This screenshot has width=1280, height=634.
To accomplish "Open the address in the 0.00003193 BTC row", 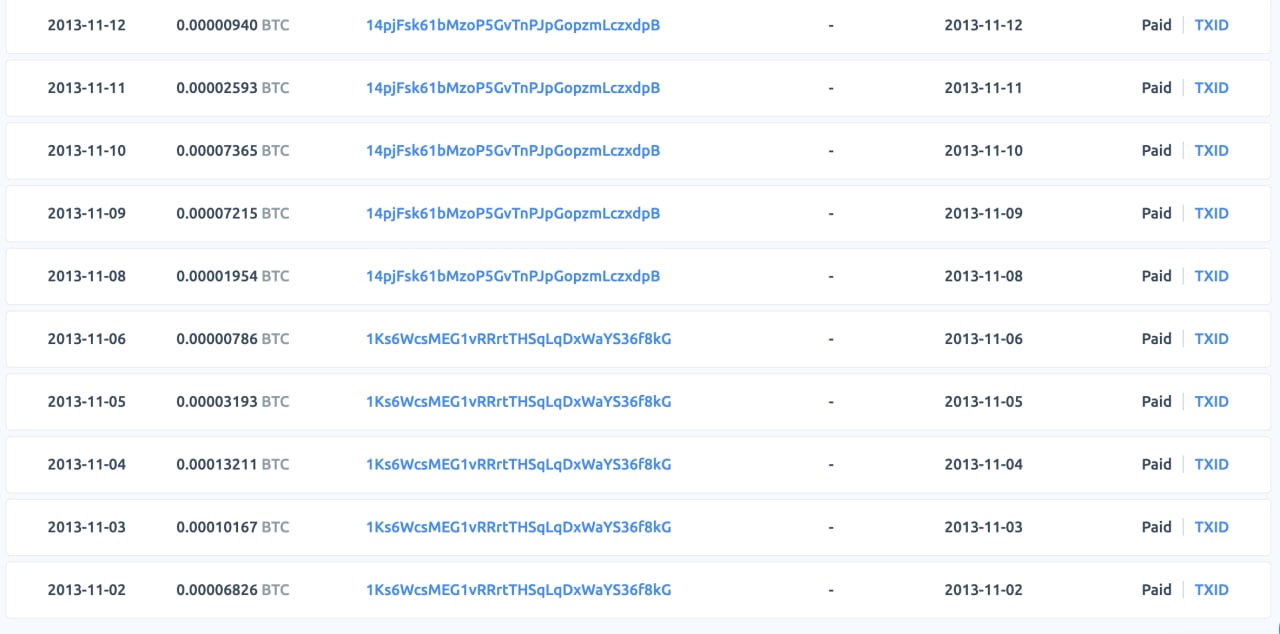I will click(519, 402).
